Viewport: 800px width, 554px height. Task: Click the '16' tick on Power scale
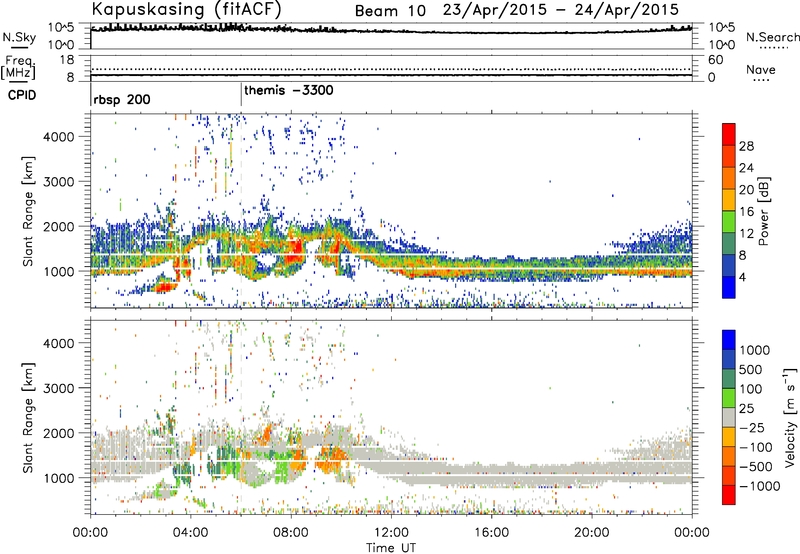click(746, 212)
